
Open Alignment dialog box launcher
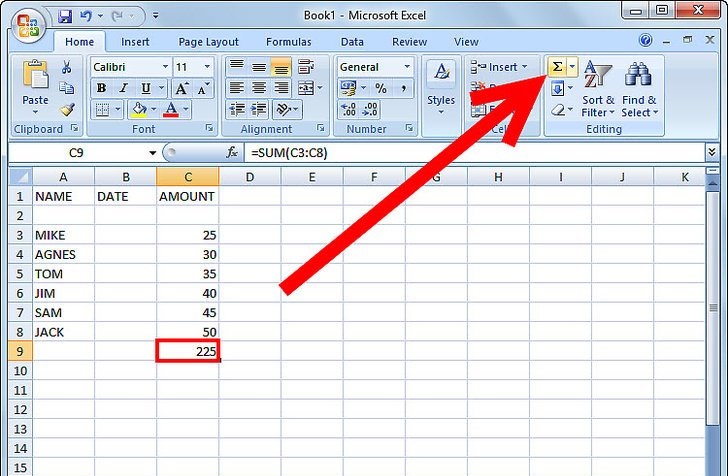[x=320, y=128]
